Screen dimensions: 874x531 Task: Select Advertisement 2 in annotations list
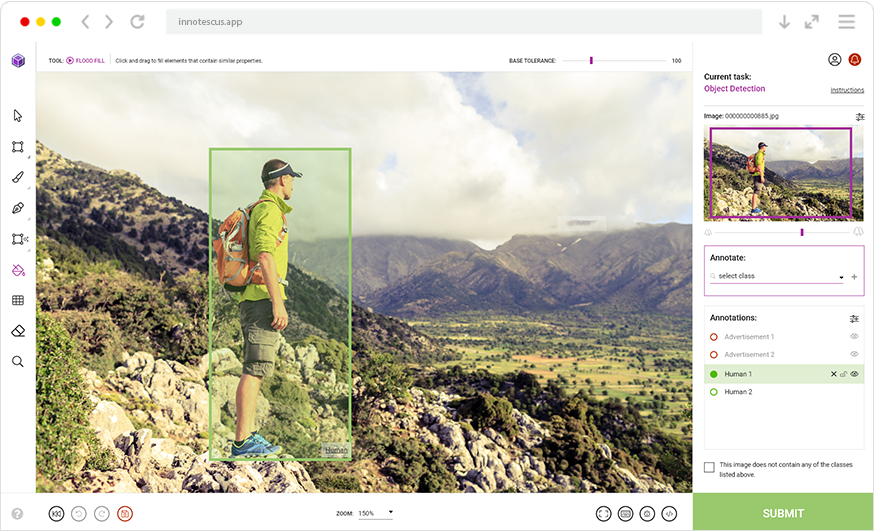[x=748, y=355]
